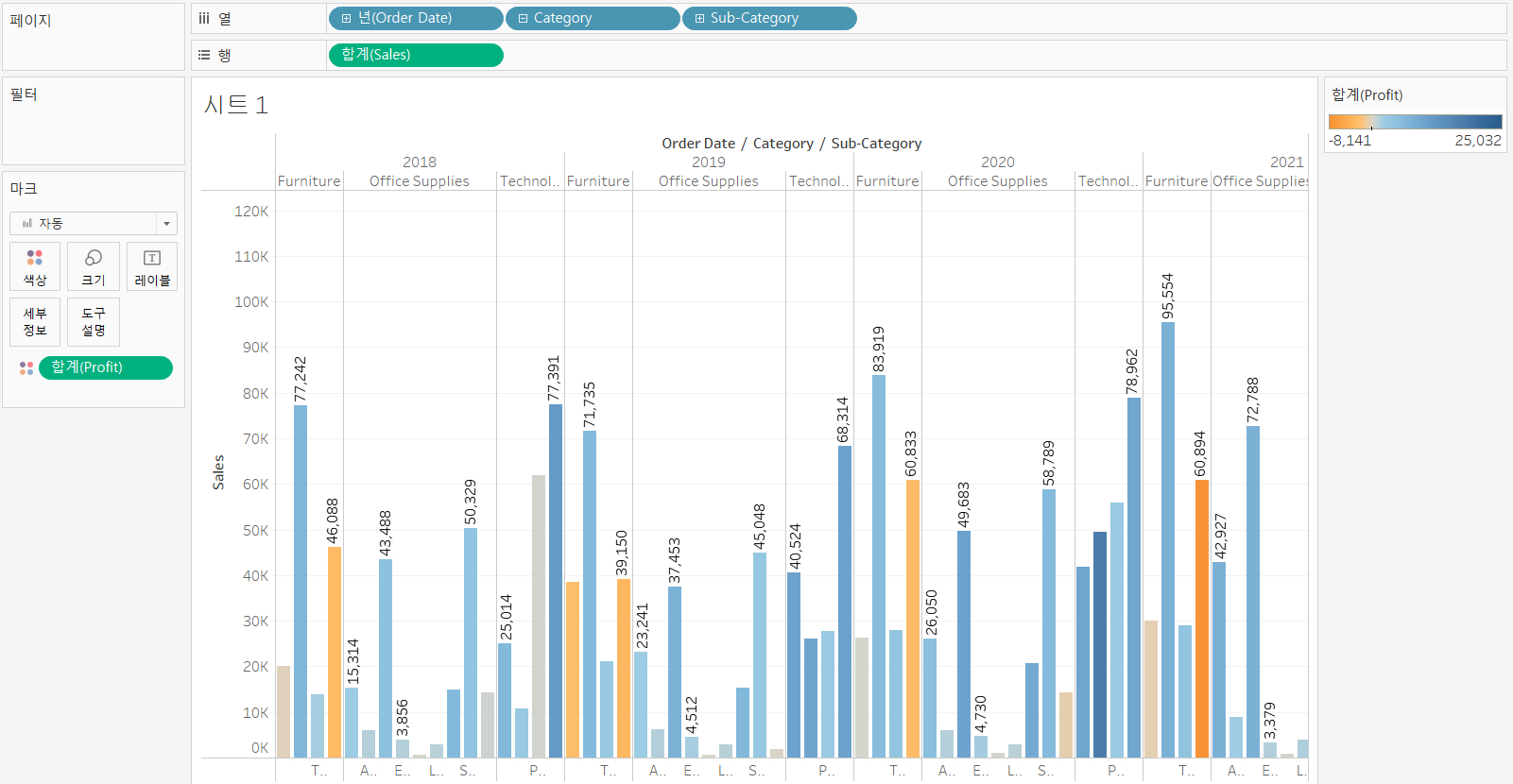Viewport: 1513px width, 784px height.
Task: Click the 레이블 (Label) mark card
Action: (x=152, y=266)
